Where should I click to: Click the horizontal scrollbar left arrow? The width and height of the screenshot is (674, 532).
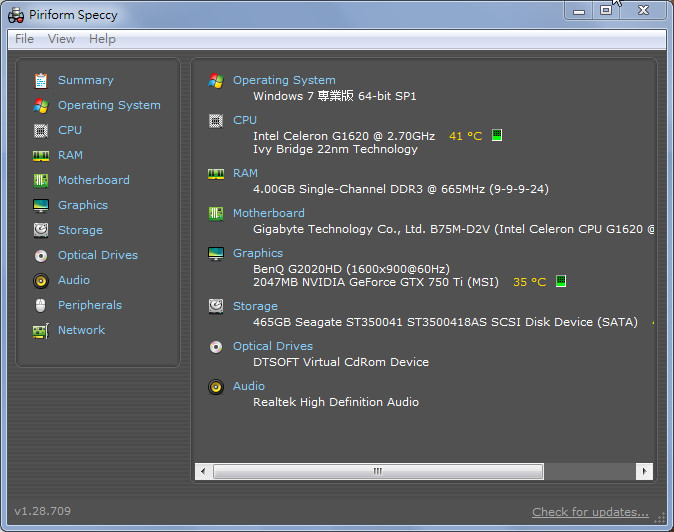(203, 471)
